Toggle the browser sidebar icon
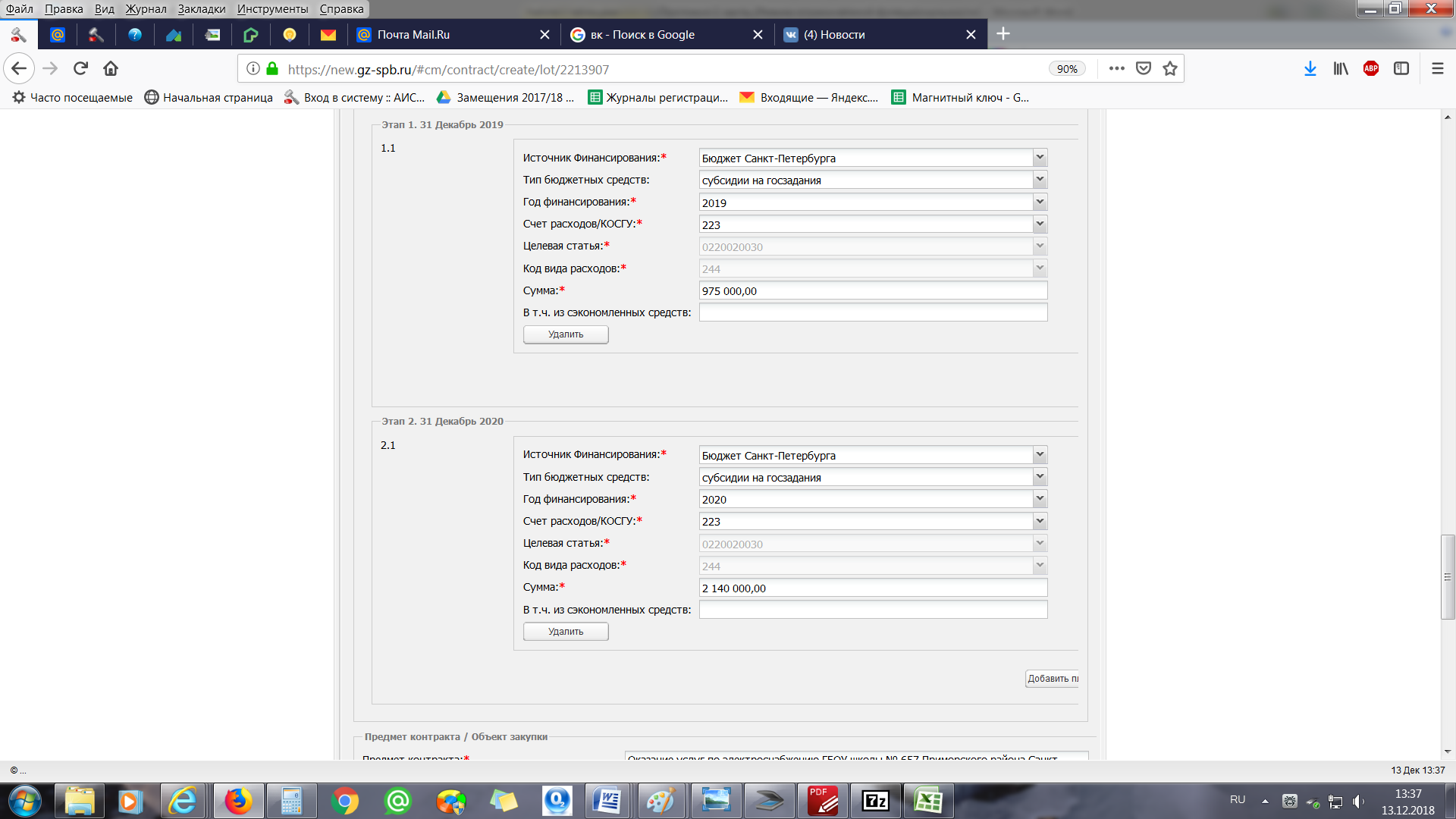 pyautogui.click(x=1401, y=68)
